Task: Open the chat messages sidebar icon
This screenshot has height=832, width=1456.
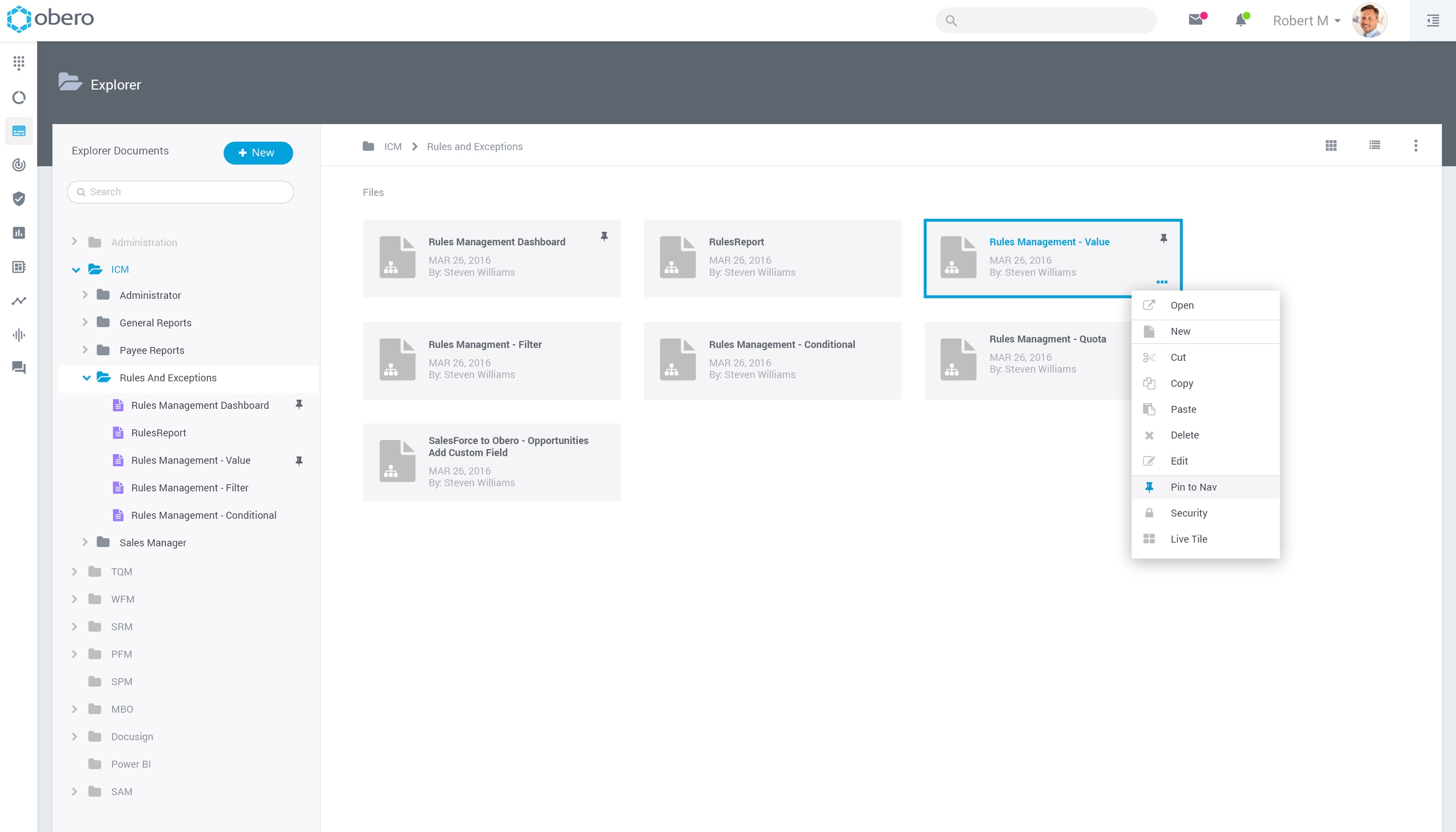Action: point(19,368)
